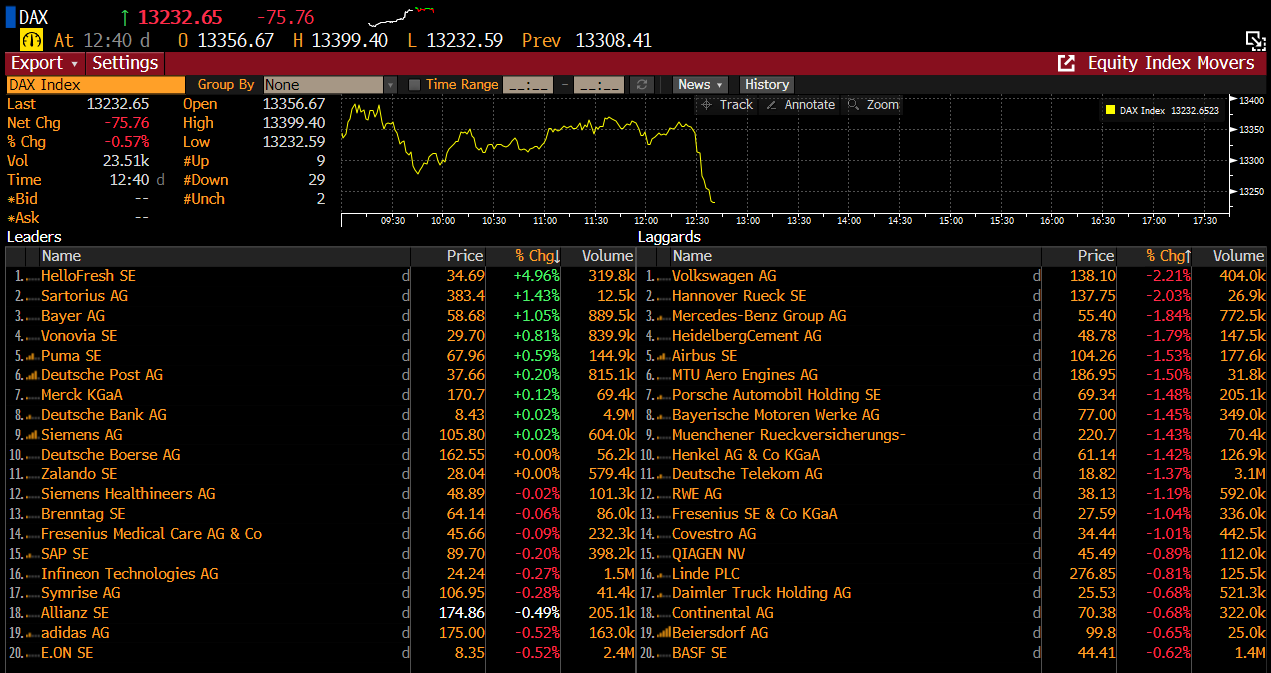Viewport: 1271px width, 673px height.
Task: Enable the Time Range checkbox
Action: coord(415,85)
